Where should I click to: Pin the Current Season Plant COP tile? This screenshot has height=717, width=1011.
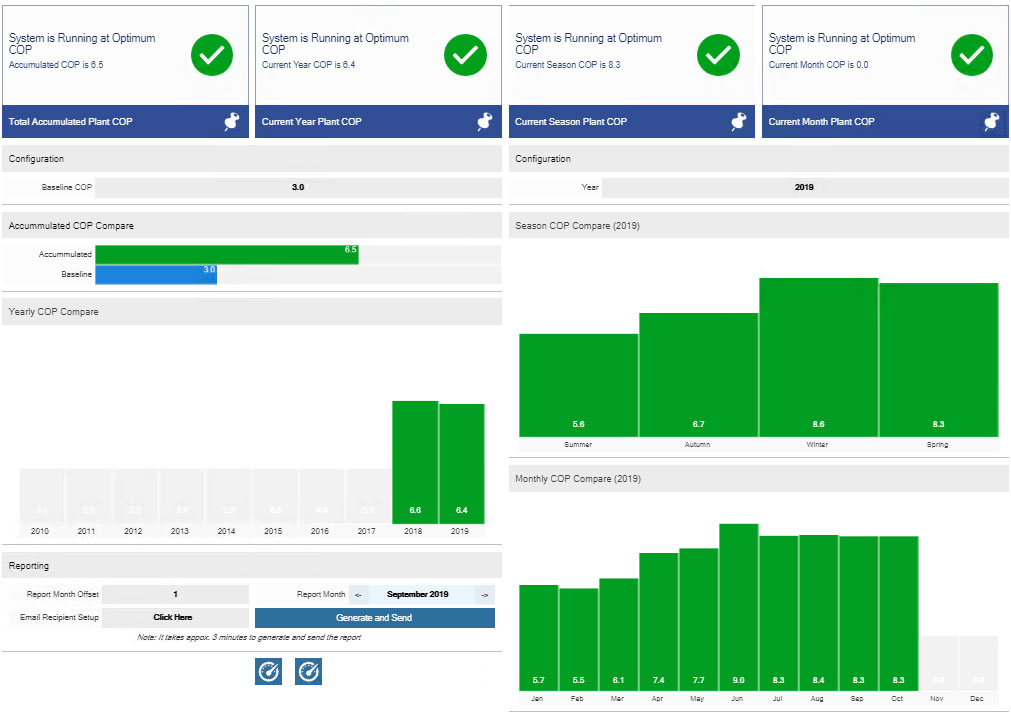click(x=739, y=122)
